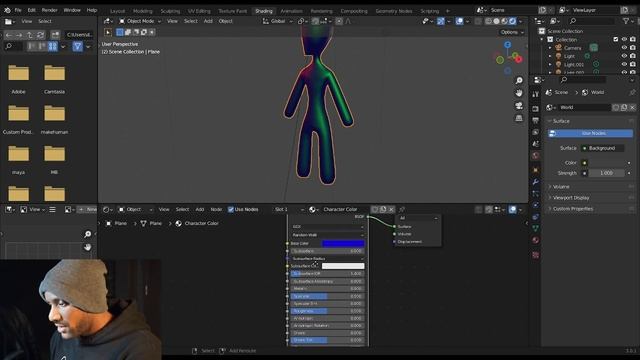This screenshot has height=360, width=640.
Task: Toggle viewport gizmo visibility icon
Action: (x=440, y=21)
